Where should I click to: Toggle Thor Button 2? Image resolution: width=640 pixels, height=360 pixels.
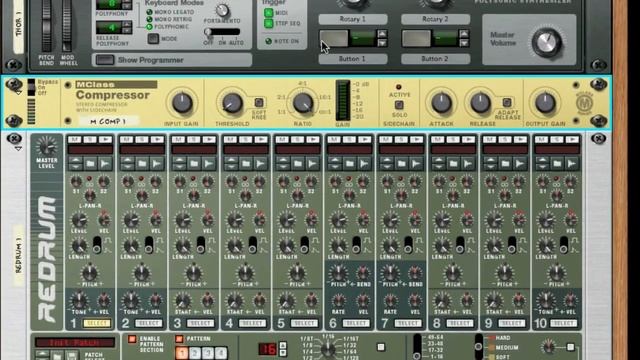[x=416, y=39]
